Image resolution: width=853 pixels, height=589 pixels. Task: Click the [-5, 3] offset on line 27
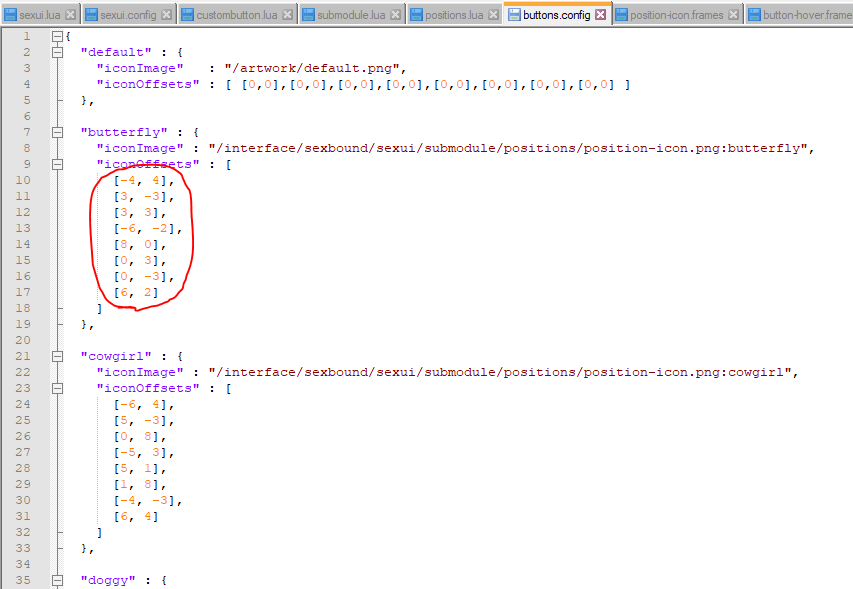pyautogui.click(x=141, y=452)
